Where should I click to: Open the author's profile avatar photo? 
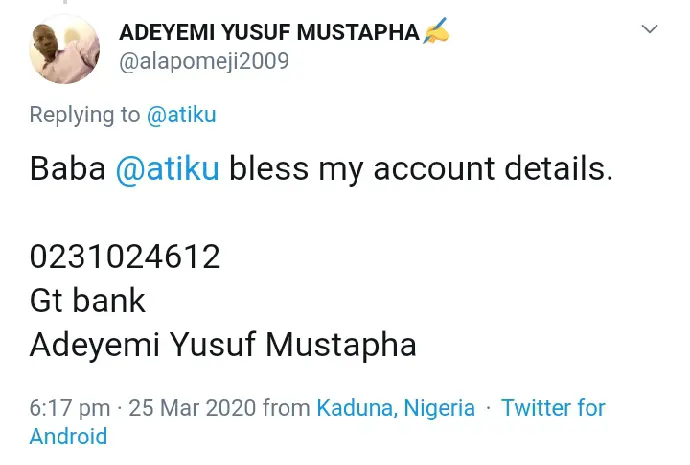(65, 48)
